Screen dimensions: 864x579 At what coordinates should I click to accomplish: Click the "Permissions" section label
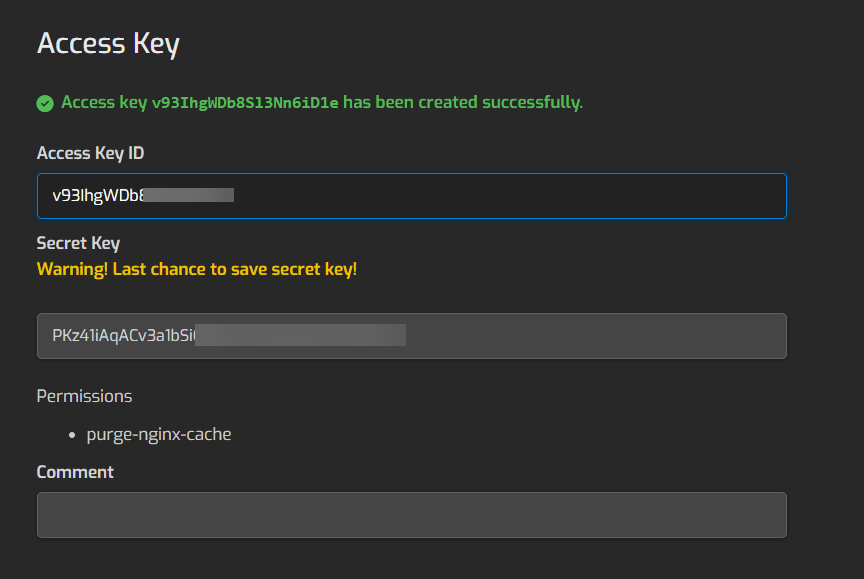coord(84,396)
